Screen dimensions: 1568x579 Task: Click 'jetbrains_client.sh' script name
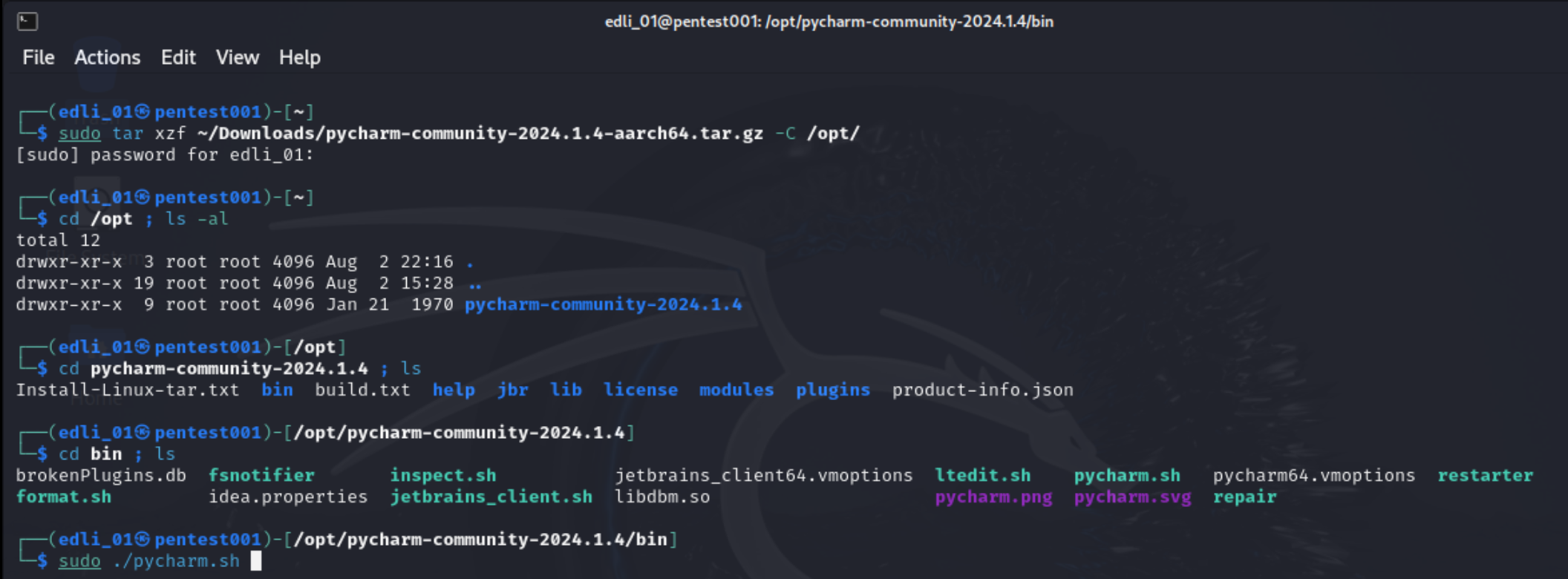491,497
